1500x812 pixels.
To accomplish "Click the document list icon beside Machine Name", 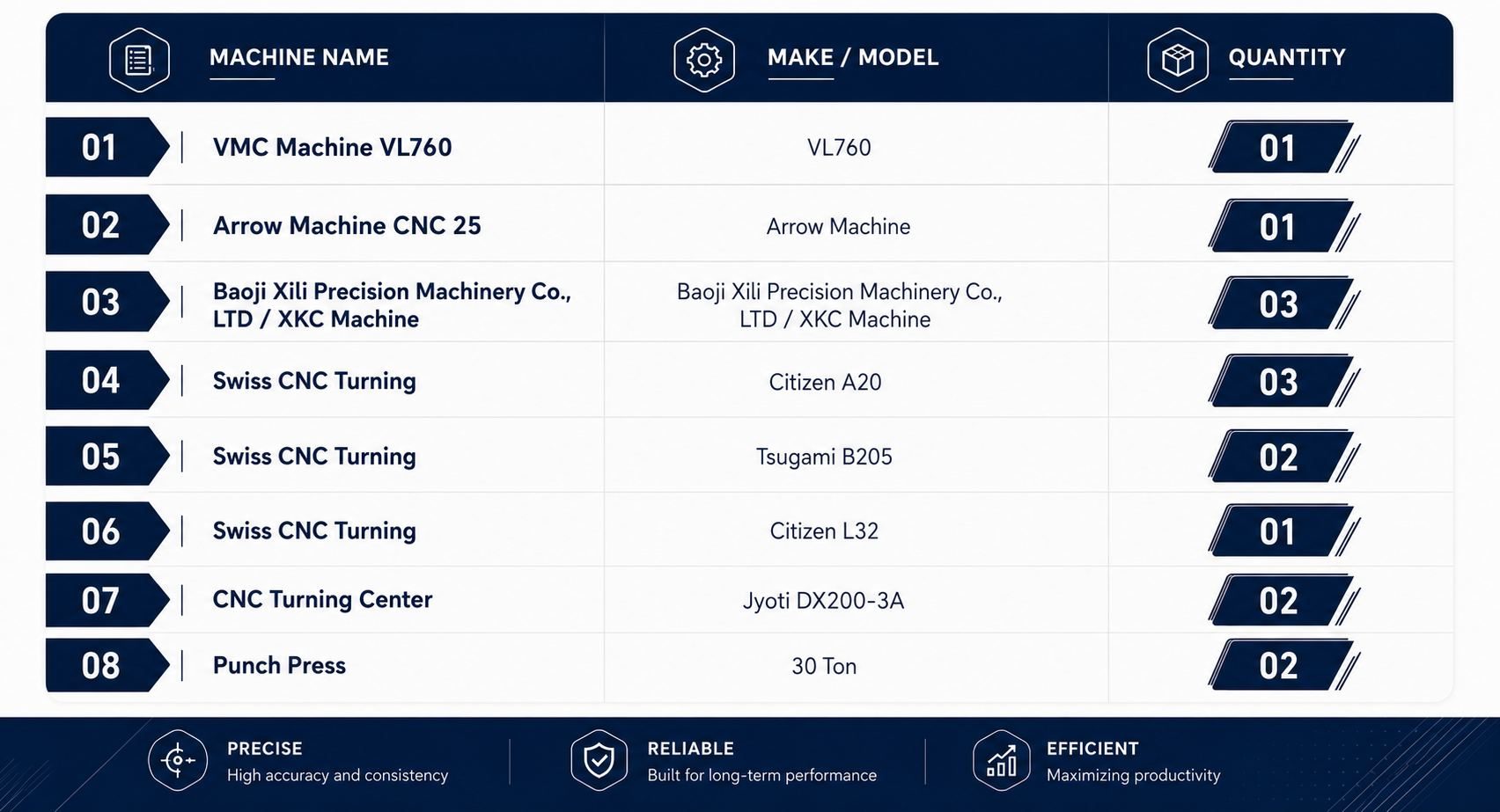I will 139,60.
